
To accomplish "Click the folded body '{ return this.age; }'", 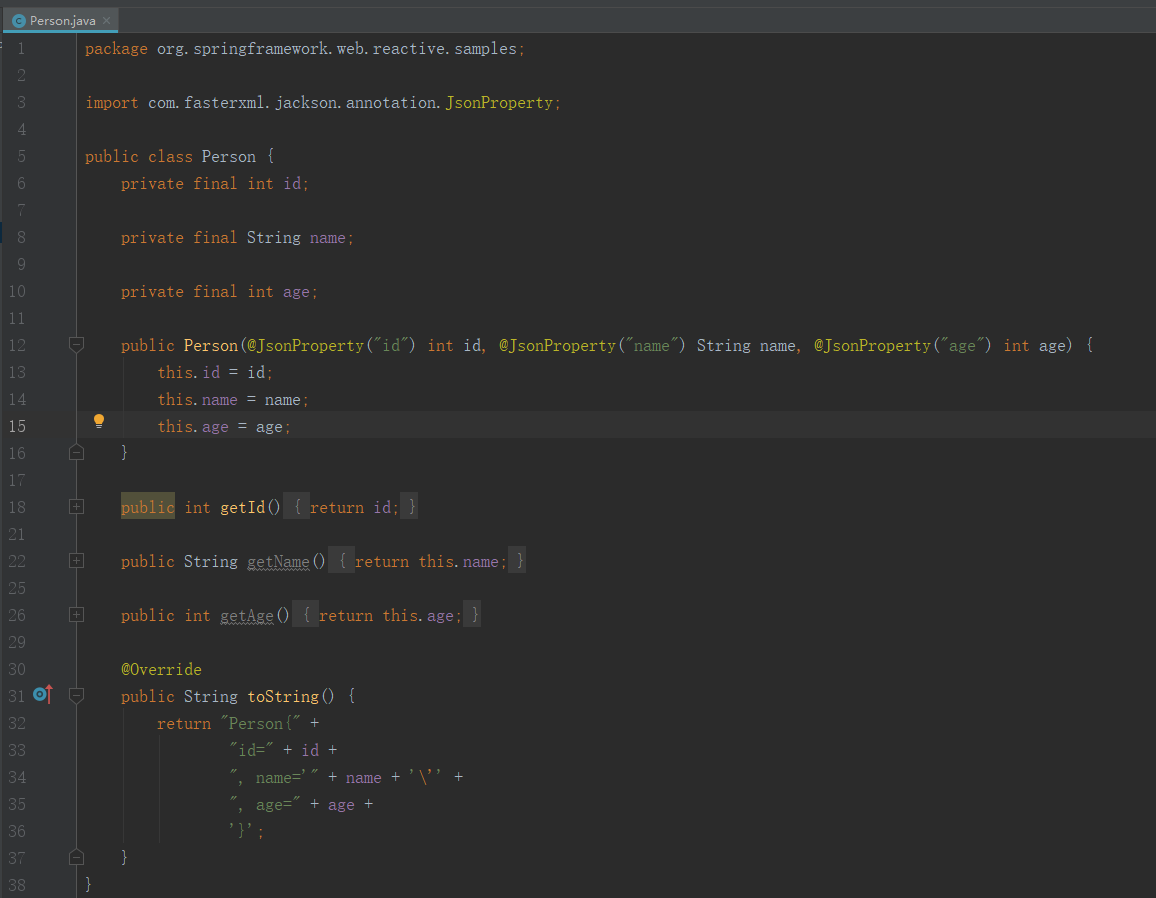I will click(x=386, y=615).
